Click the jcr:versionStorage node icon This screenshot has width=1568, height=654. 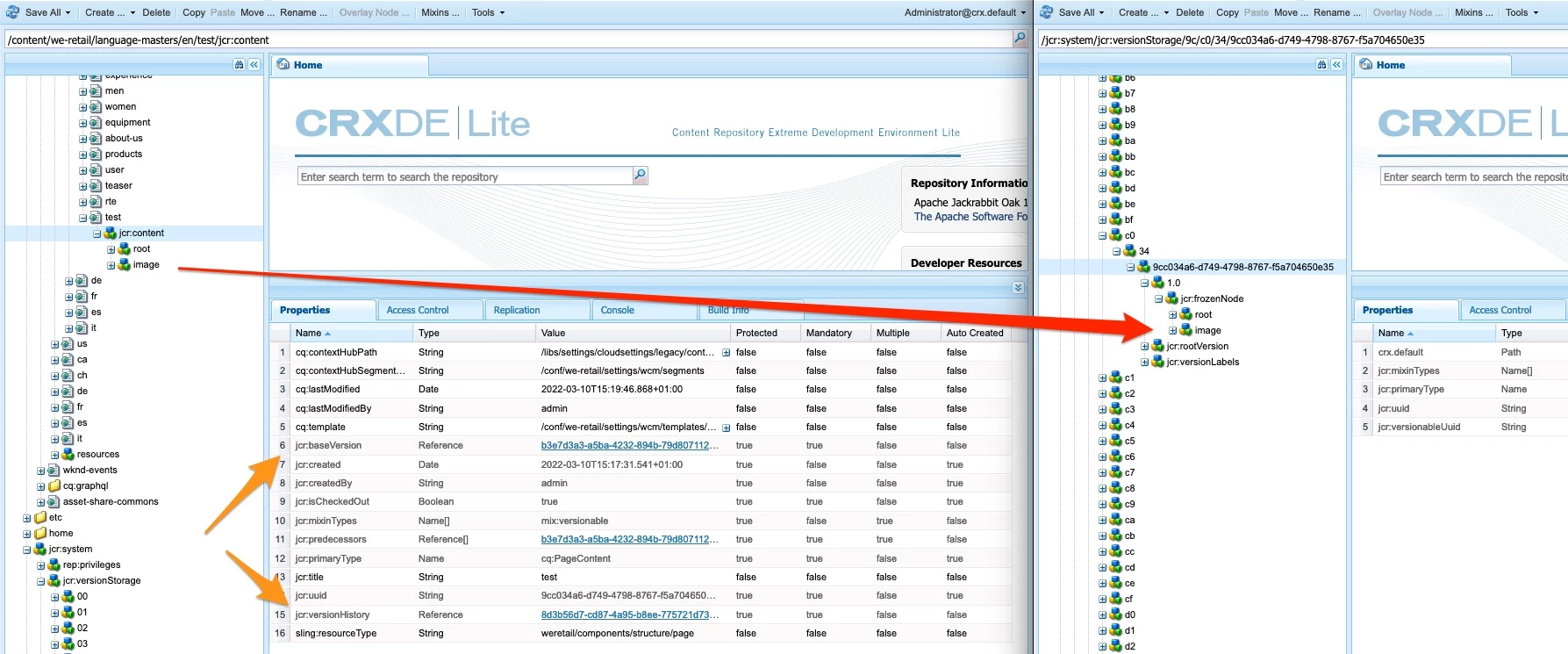54,581
